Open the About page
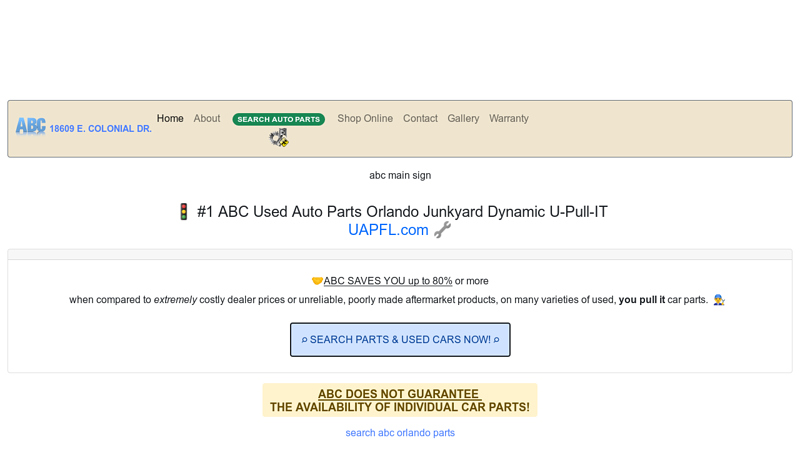 pyautogui.click(x=207, y=118)
